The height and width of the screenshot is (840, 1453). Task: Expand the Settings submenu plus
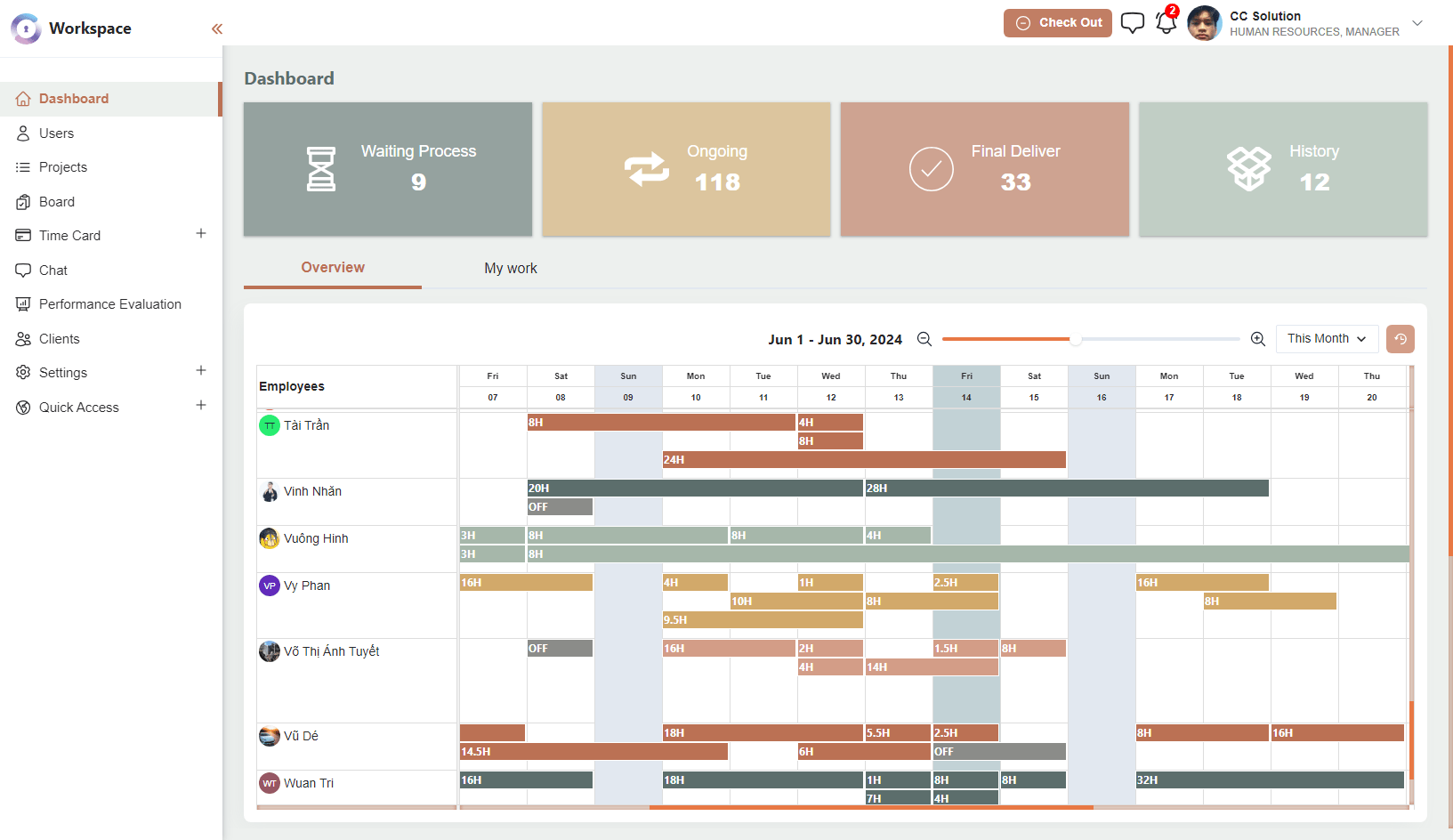pyautogui.click(x=201, y=371)
